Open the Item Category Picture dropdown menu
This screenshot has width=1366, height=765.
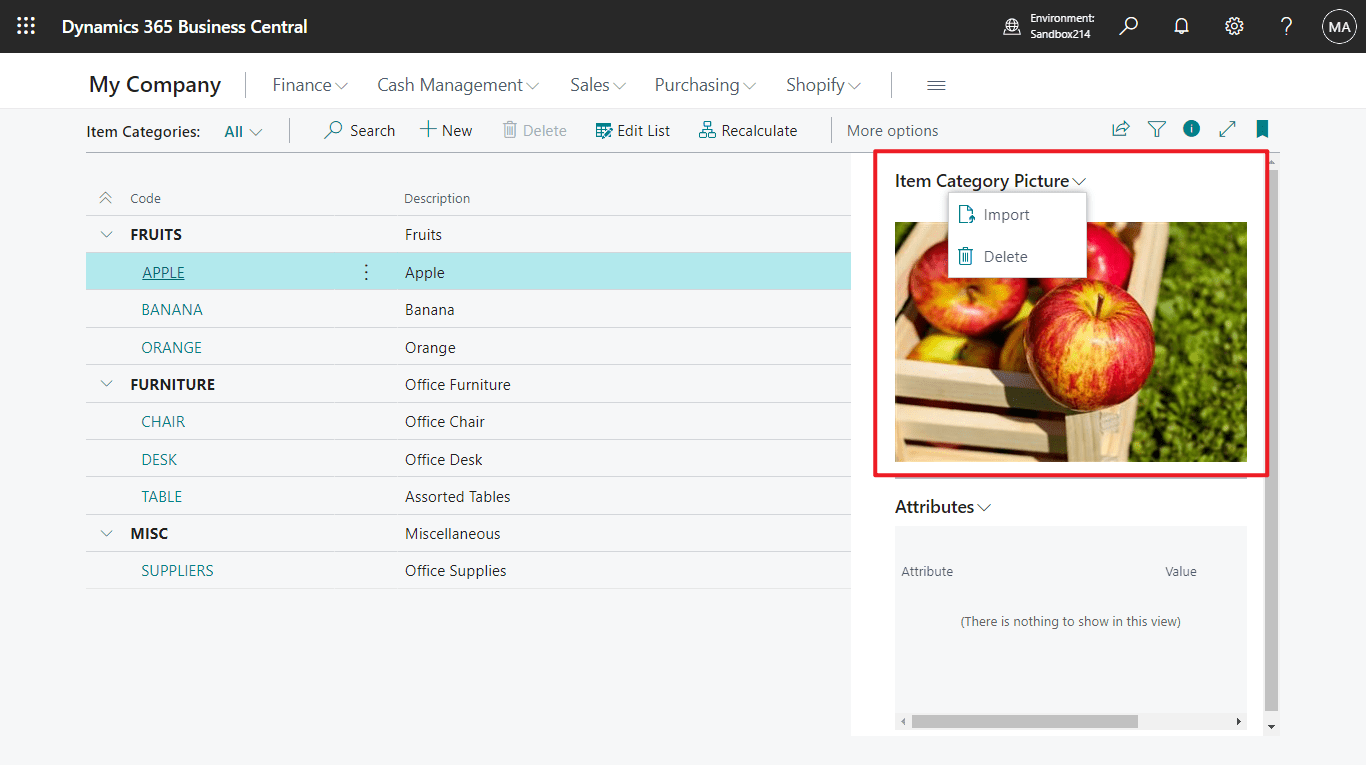(x=1079, y=181)
